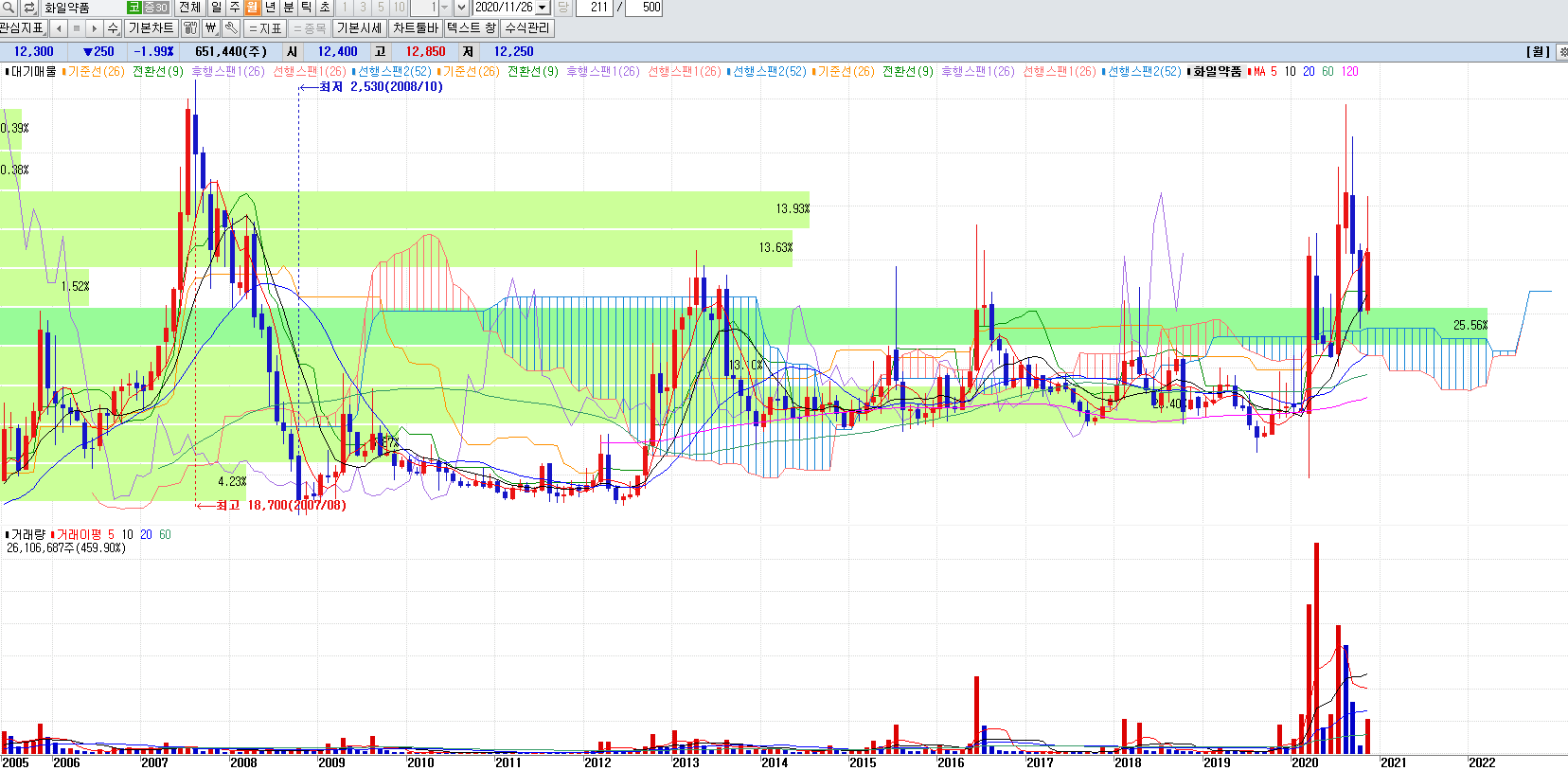Select the 거래이평 volume average label
This screenshot has width=1568, height=771.
tap(79, 535)
